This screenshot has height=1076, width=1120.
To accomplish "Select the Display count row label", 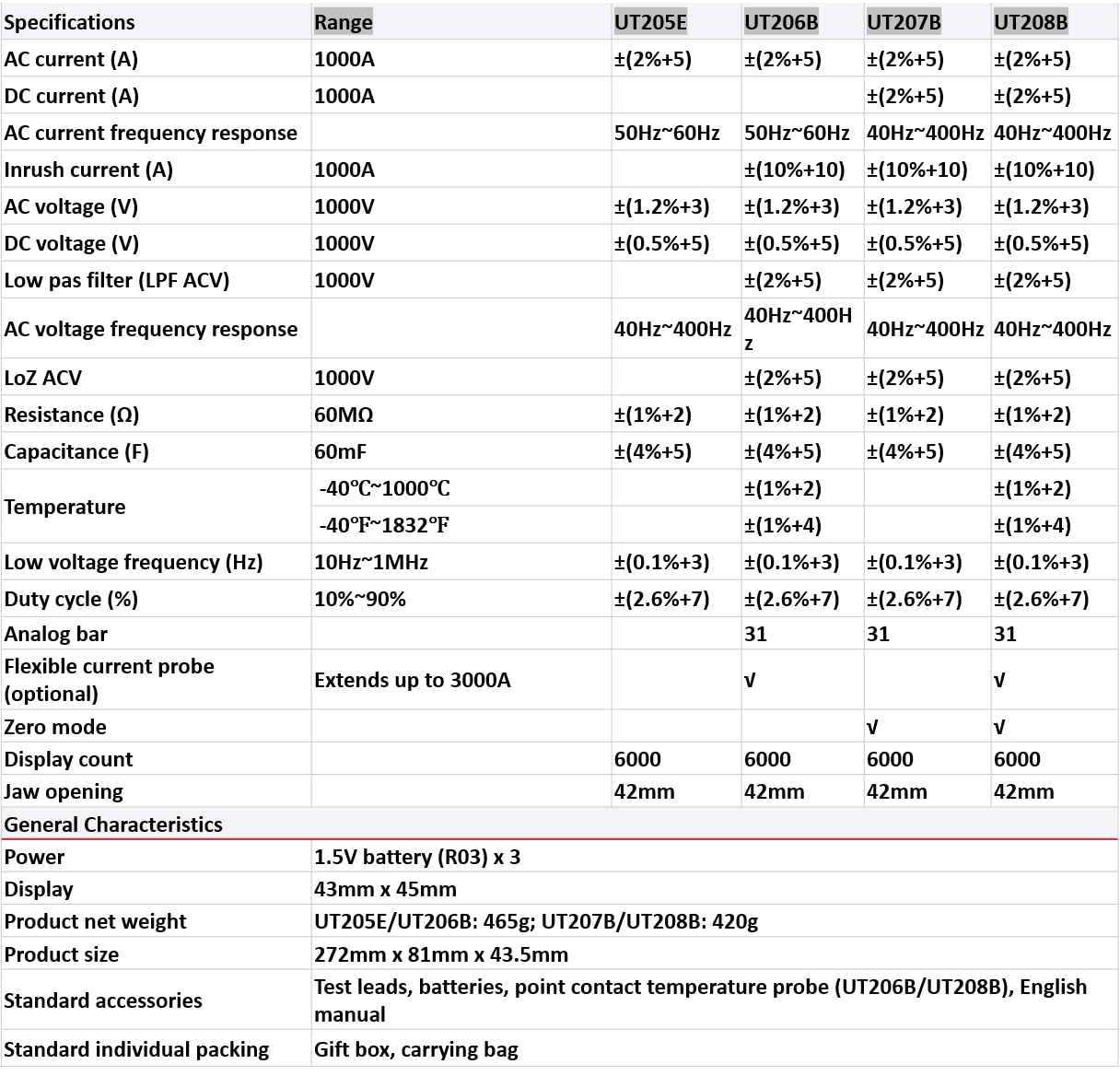I will pyautogui.click(x=68, y=759).
